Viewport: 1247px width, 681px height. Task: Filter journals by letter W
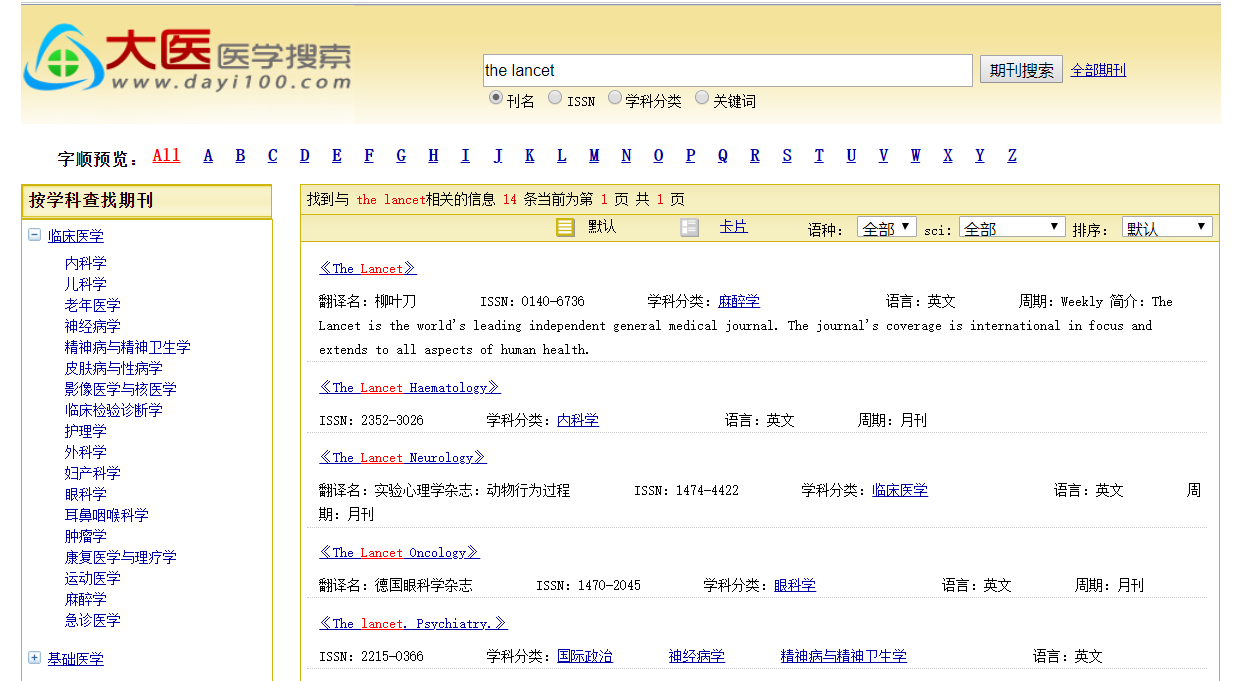(915, 155)
